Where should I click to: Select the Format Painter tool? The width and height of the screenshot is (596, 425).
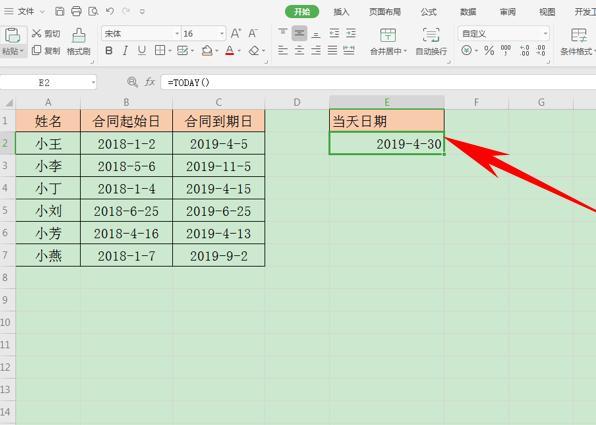[x=79, y=41]
